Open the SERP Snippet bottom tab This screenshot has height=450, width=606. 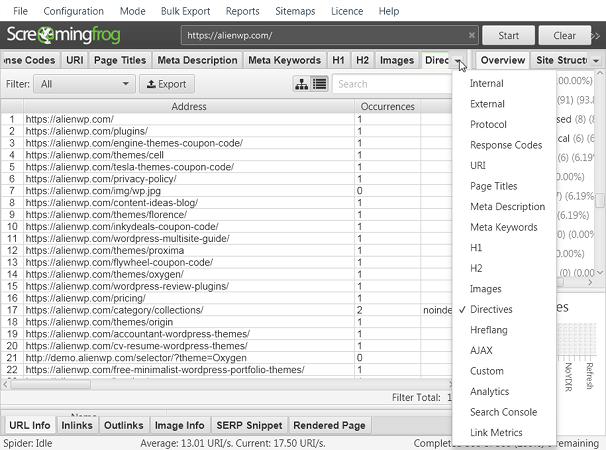[x=249, y=425]
